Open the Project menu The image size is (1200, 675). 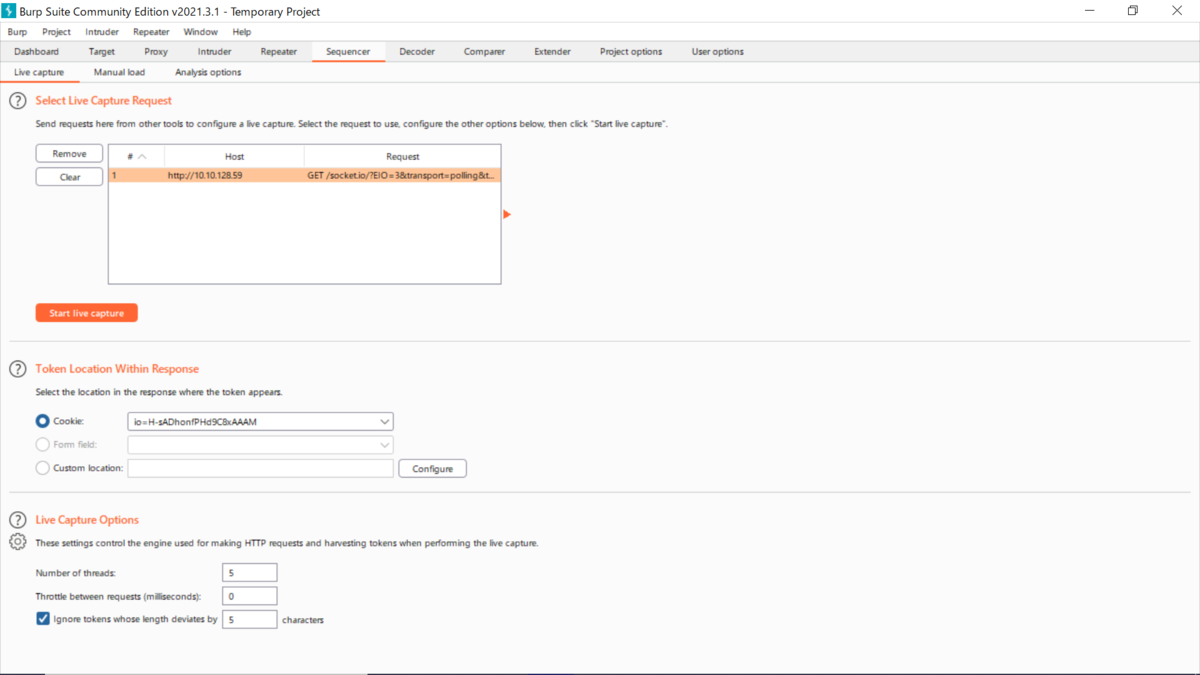tap(56, 32)
